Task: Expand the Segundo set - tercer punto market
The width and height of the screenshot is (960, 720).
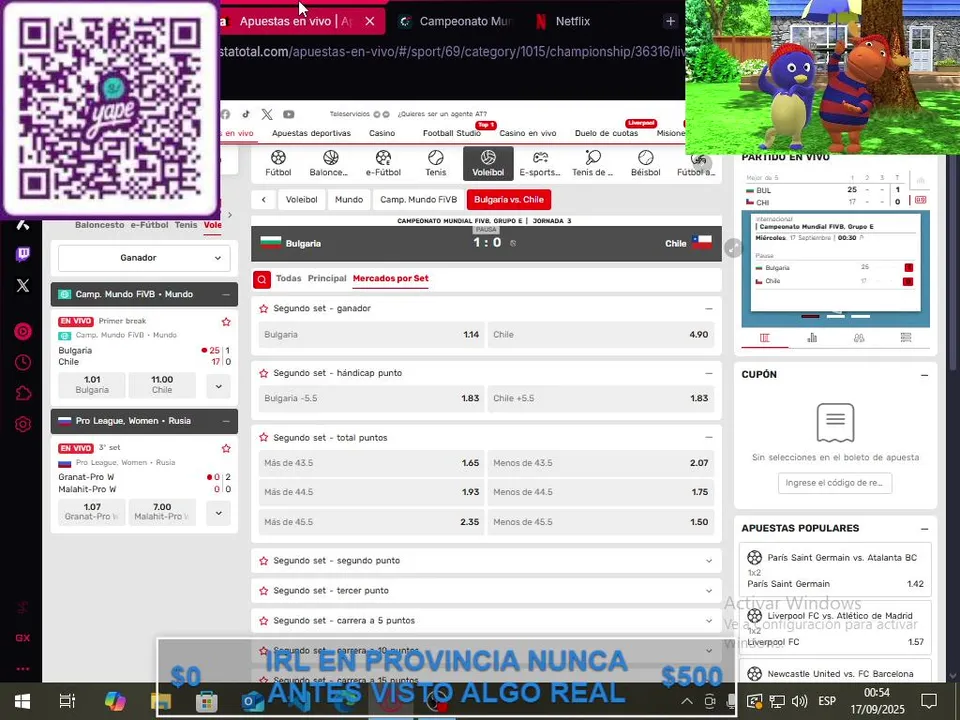Action: [x=709, y=591]
